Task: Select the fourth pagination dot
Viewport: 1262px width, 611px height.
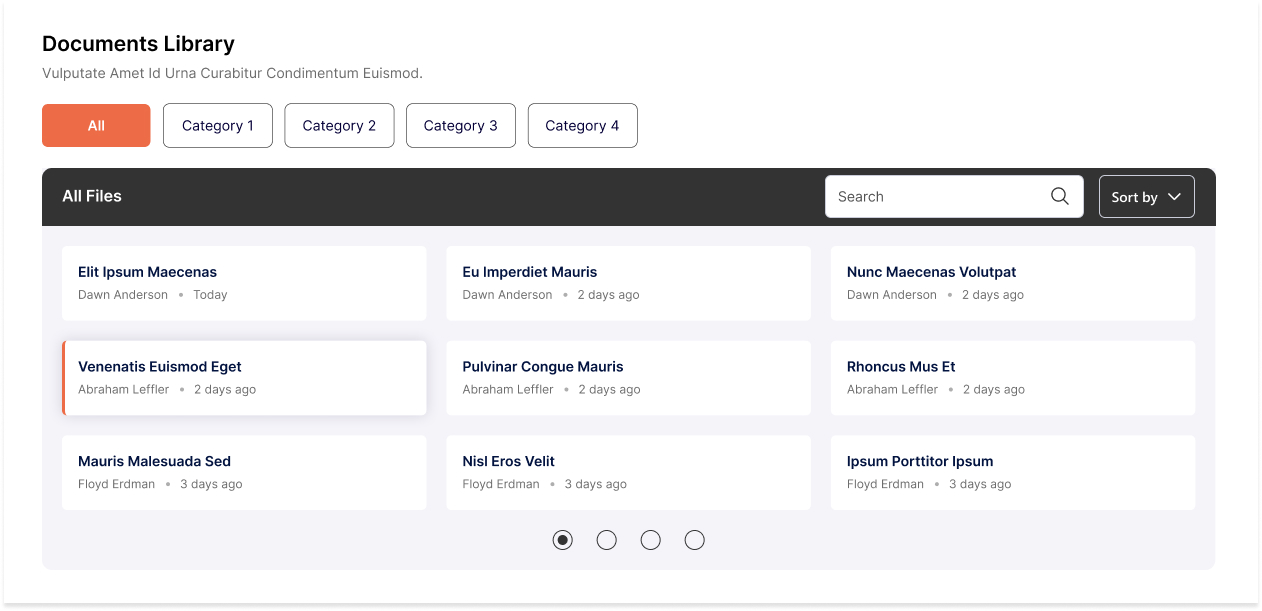Action: point(694,539)
